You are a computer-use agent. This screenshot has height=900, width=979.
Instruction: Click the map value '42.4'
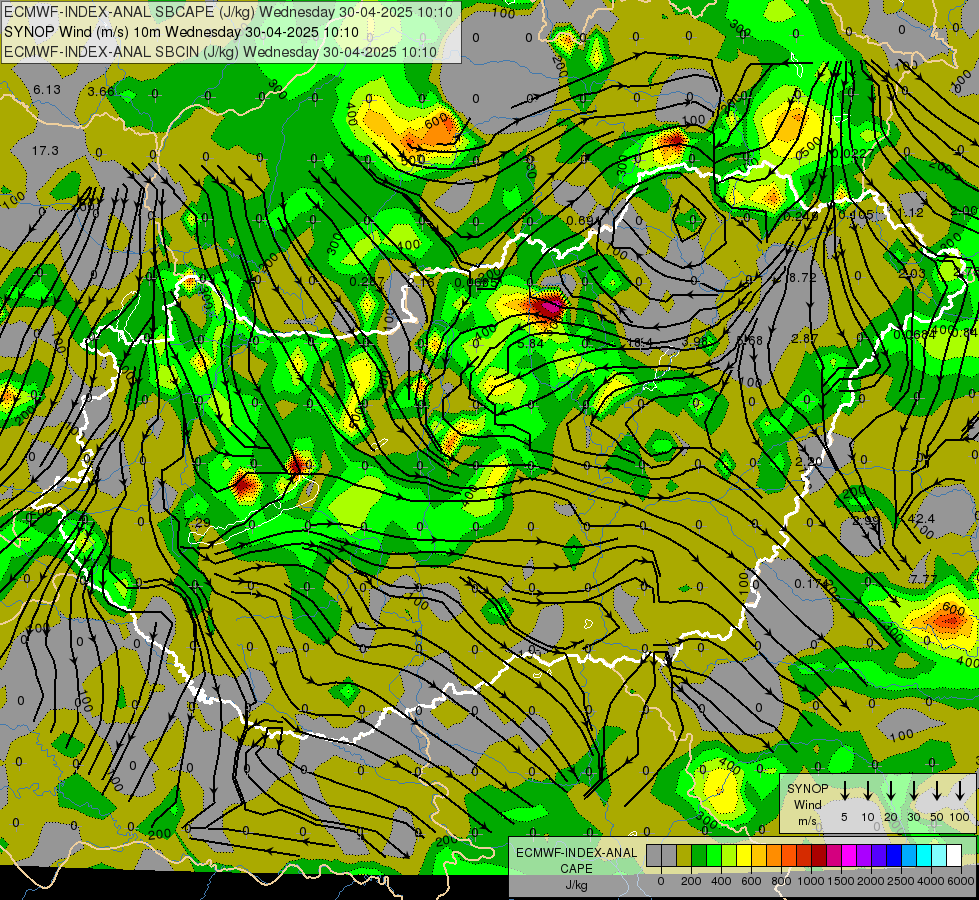pos(921,519)
